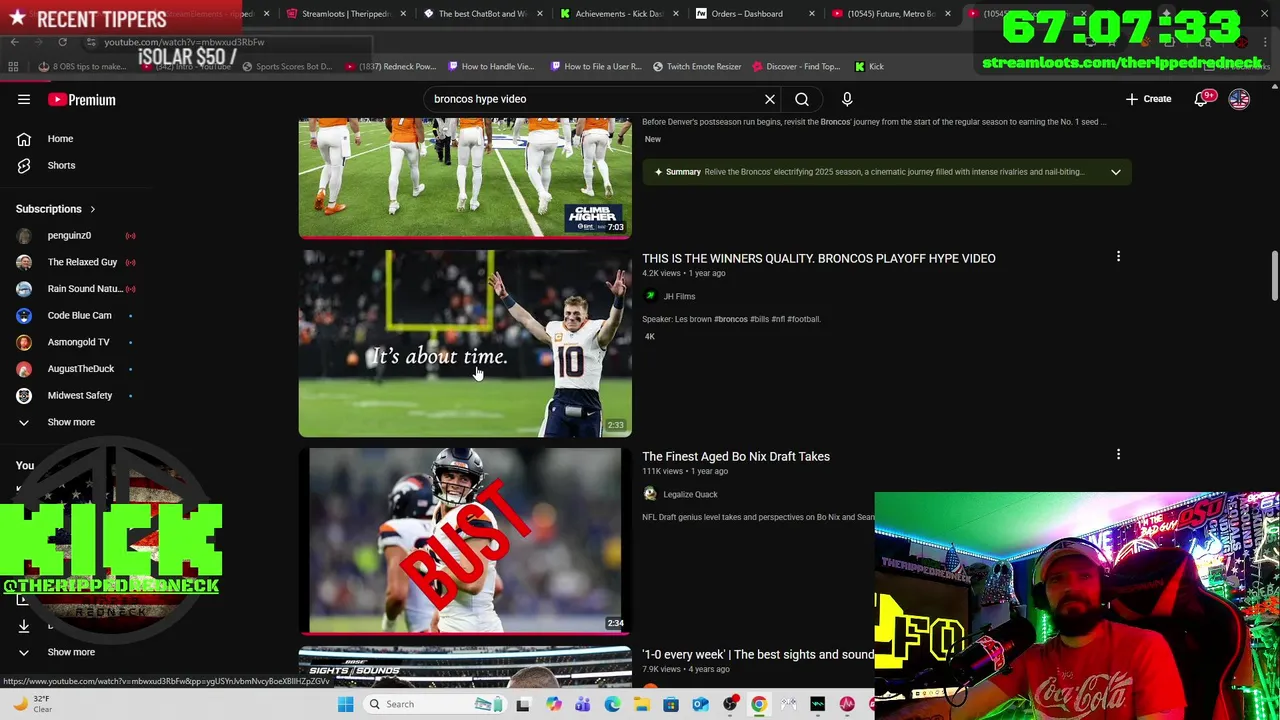Click the #broncos hashtag in description
1280x720 pixels.
731,319
